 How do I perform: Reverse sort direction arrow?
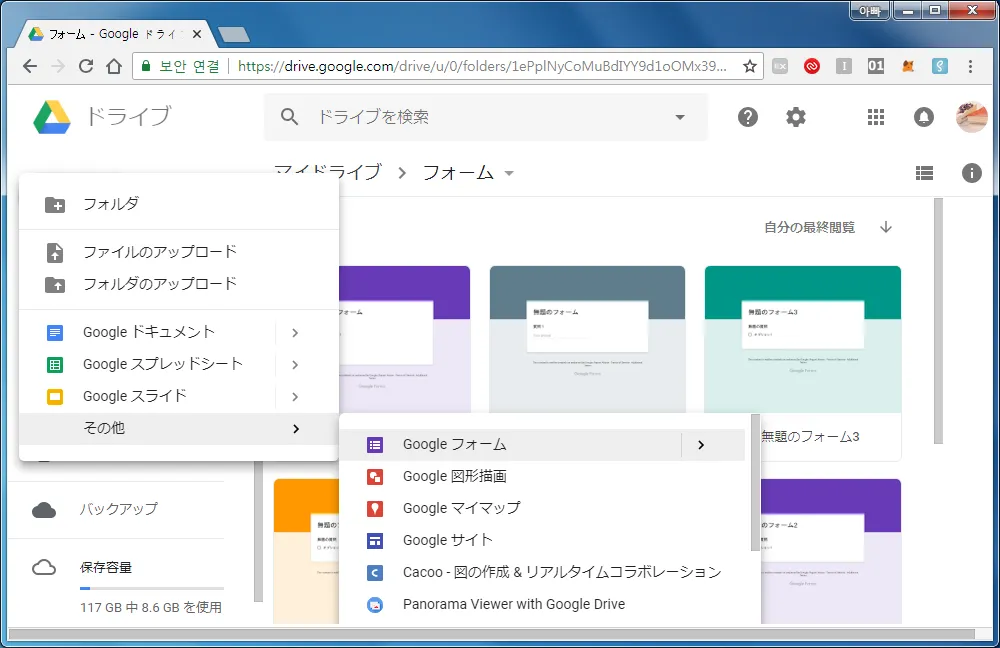tap(886, 227)
